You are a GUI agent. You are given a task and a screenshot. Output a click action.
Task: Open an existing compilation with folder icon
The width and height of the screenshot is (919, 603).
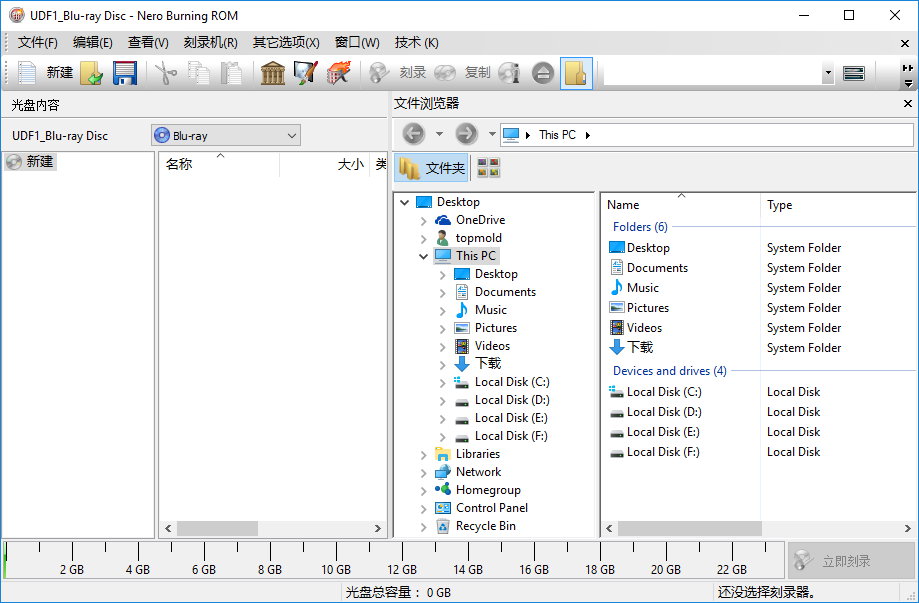(91, 73)
